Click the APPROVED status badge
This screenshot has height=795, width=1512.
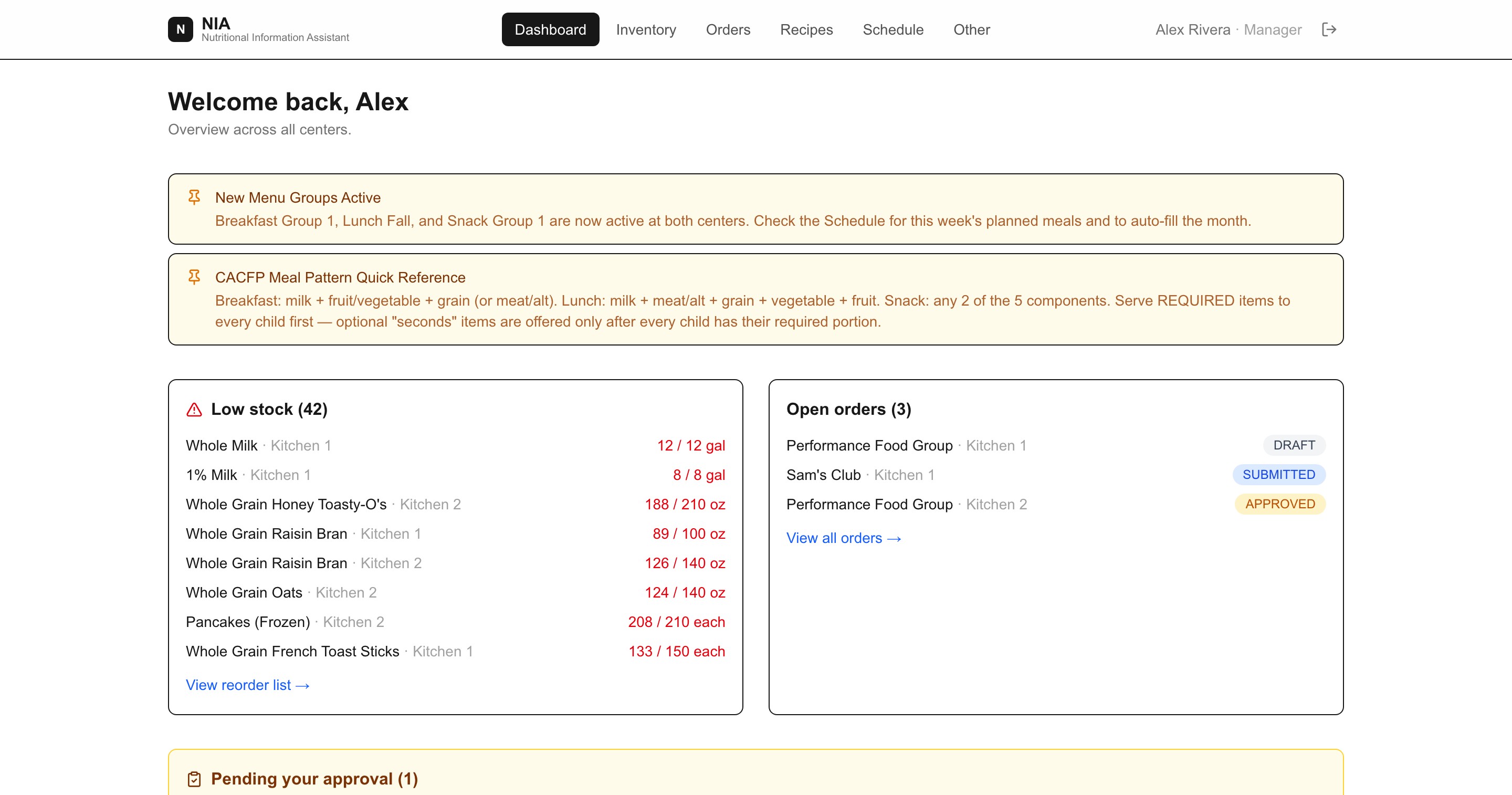click(1279, 505)
